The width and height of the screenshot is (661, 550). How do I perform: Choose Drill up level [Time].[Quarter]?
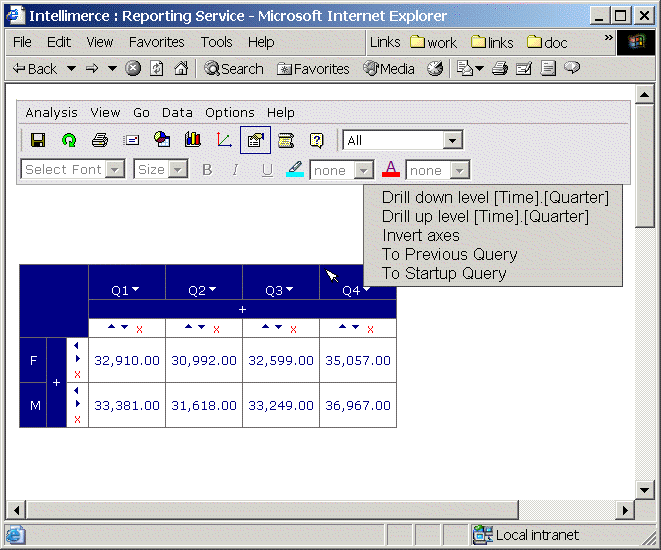[485, 216]
